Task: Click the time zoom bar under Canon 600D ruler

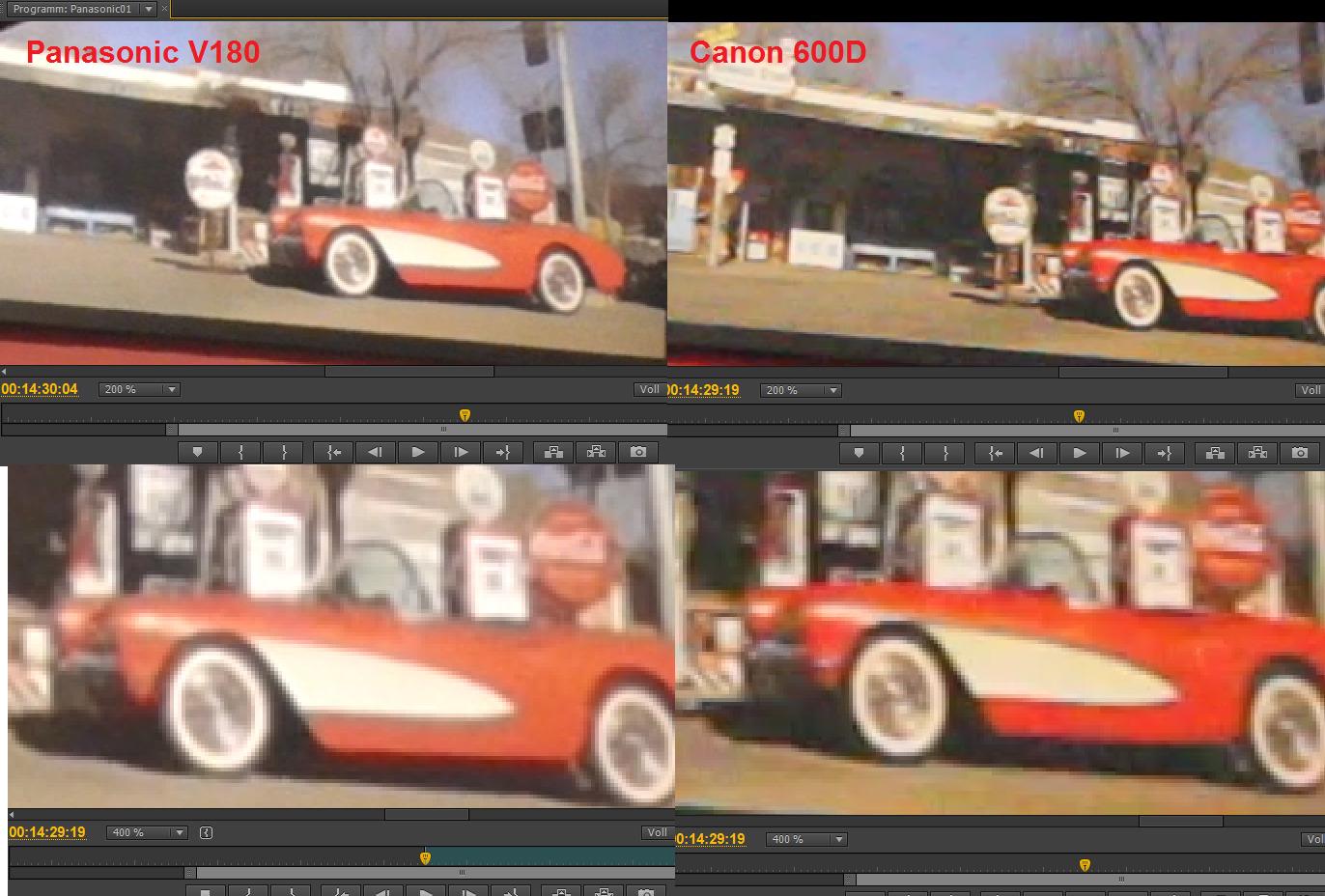Action: 1082,431
